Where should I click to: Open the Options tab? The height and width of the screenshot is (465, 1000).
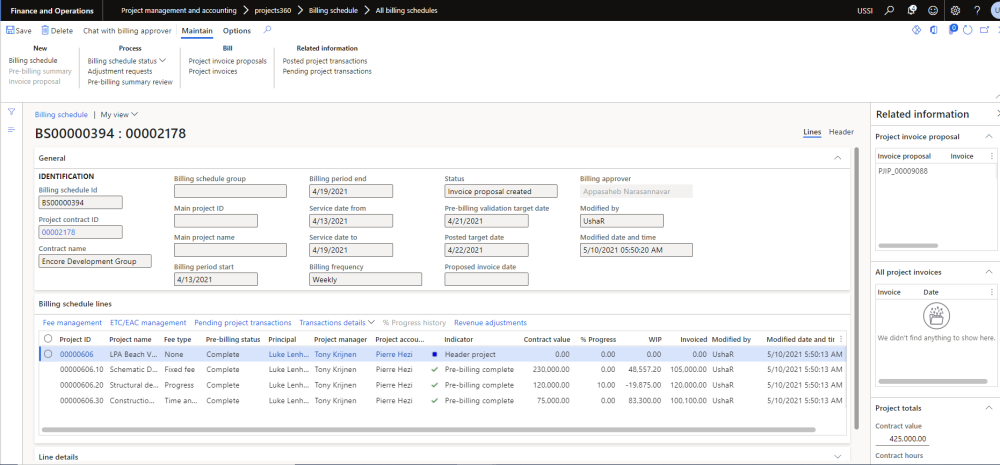pos(237,31)
